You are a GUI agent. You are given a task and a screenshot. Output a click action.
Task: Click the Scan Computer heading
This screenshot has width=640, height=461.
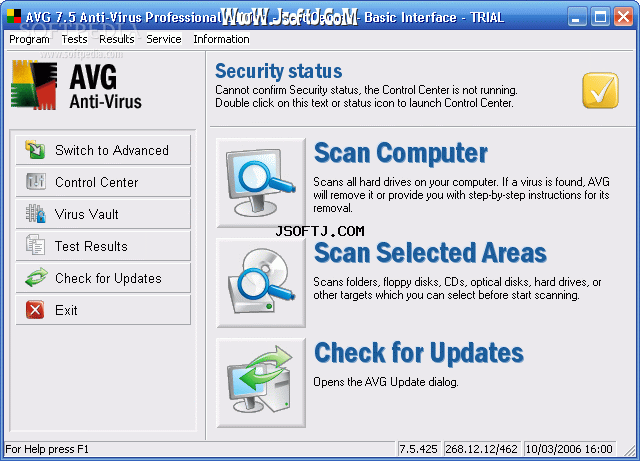401,153
